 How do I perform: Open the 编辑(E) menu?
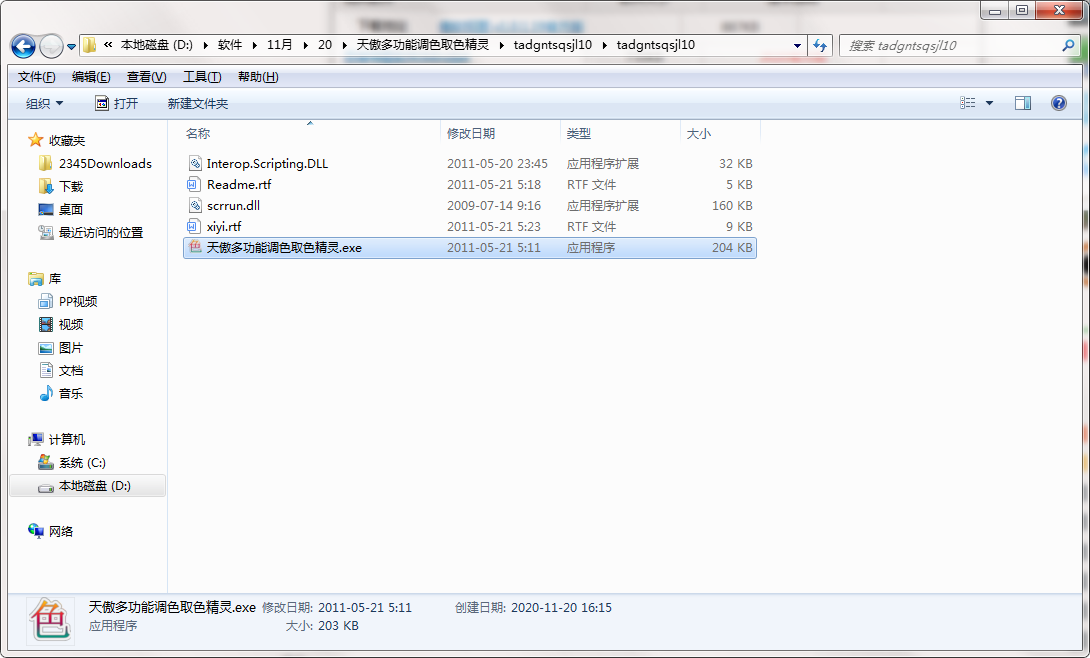coord(91,77)
